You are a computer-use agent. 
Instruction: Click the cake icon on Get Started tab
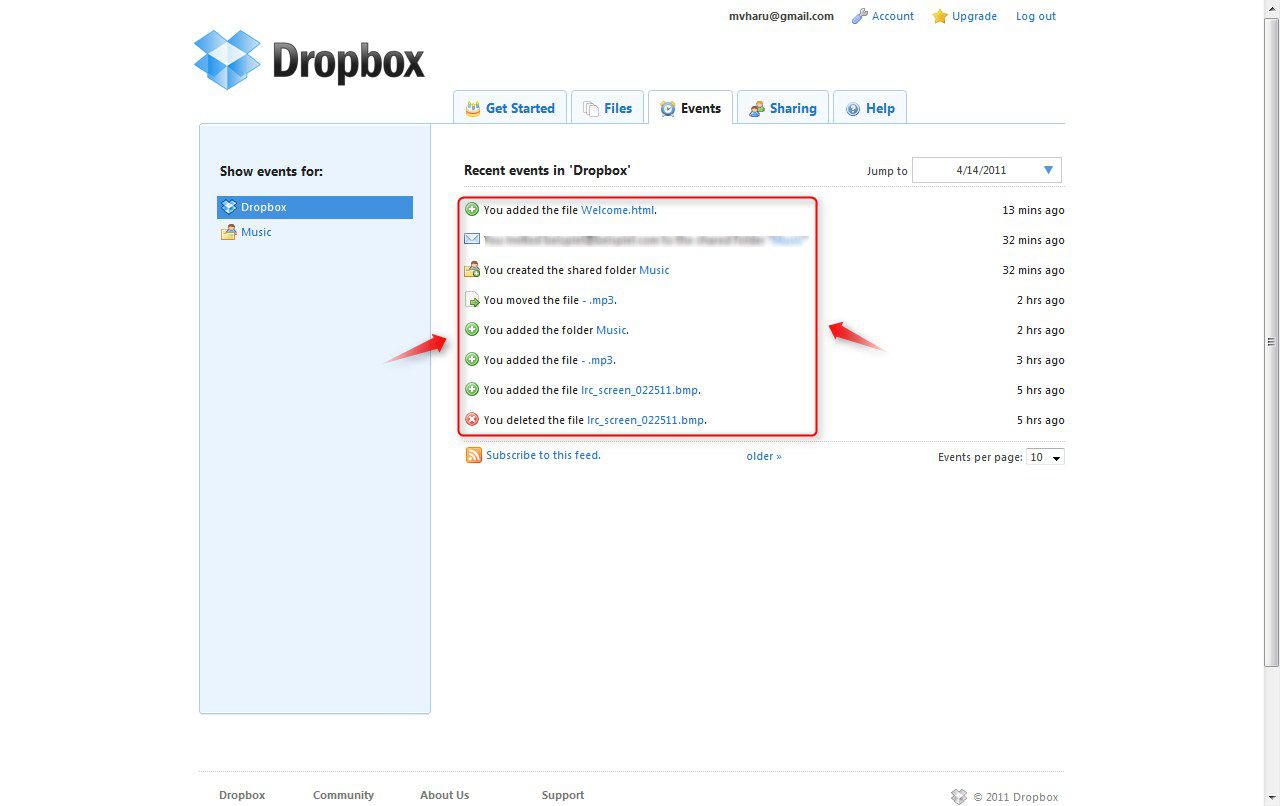coord(473,108)
